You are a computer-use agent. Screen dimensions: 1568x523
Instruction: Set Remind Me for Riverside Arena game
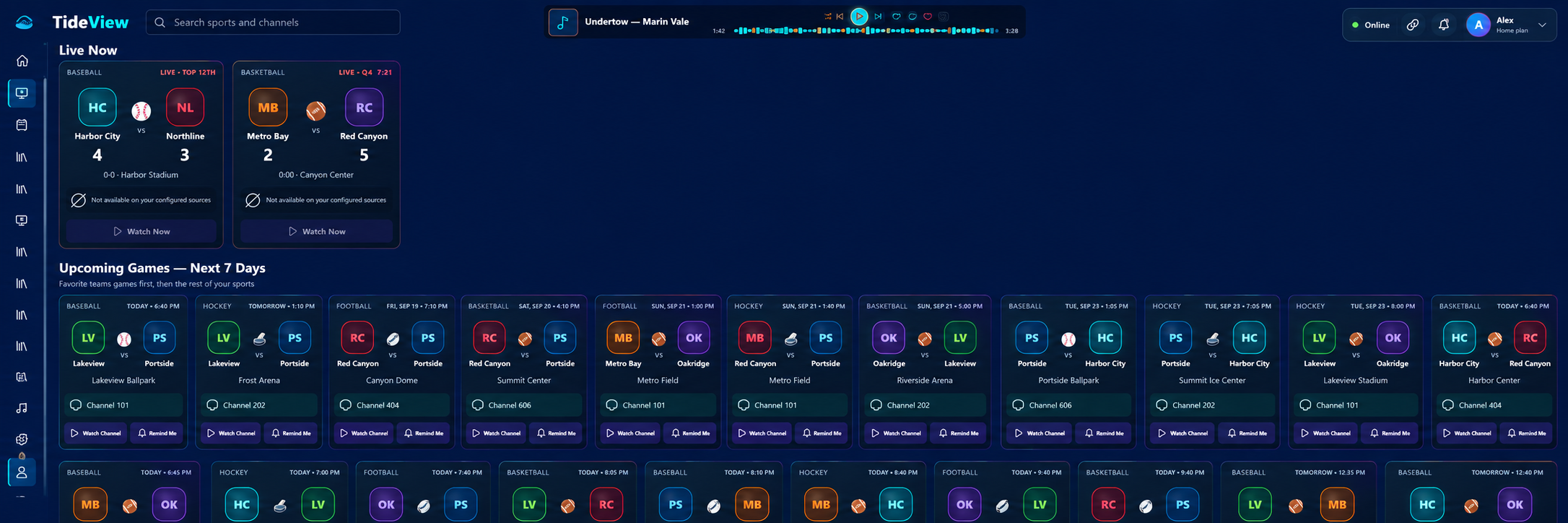(x=959, y=433)
